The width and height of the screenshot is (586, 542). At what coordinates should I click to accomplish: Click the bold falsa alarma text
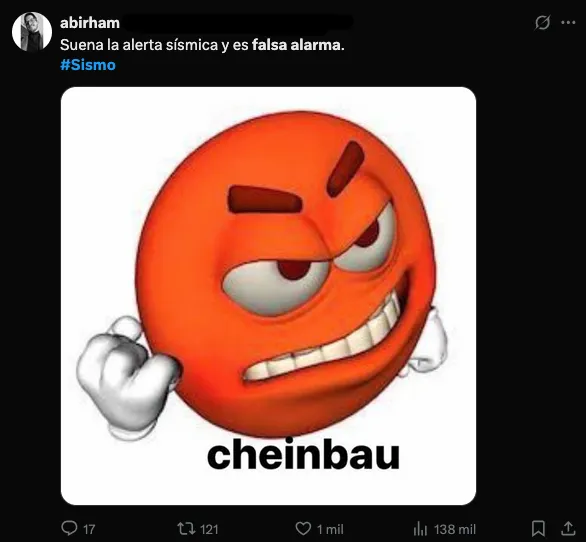(298, 45)
